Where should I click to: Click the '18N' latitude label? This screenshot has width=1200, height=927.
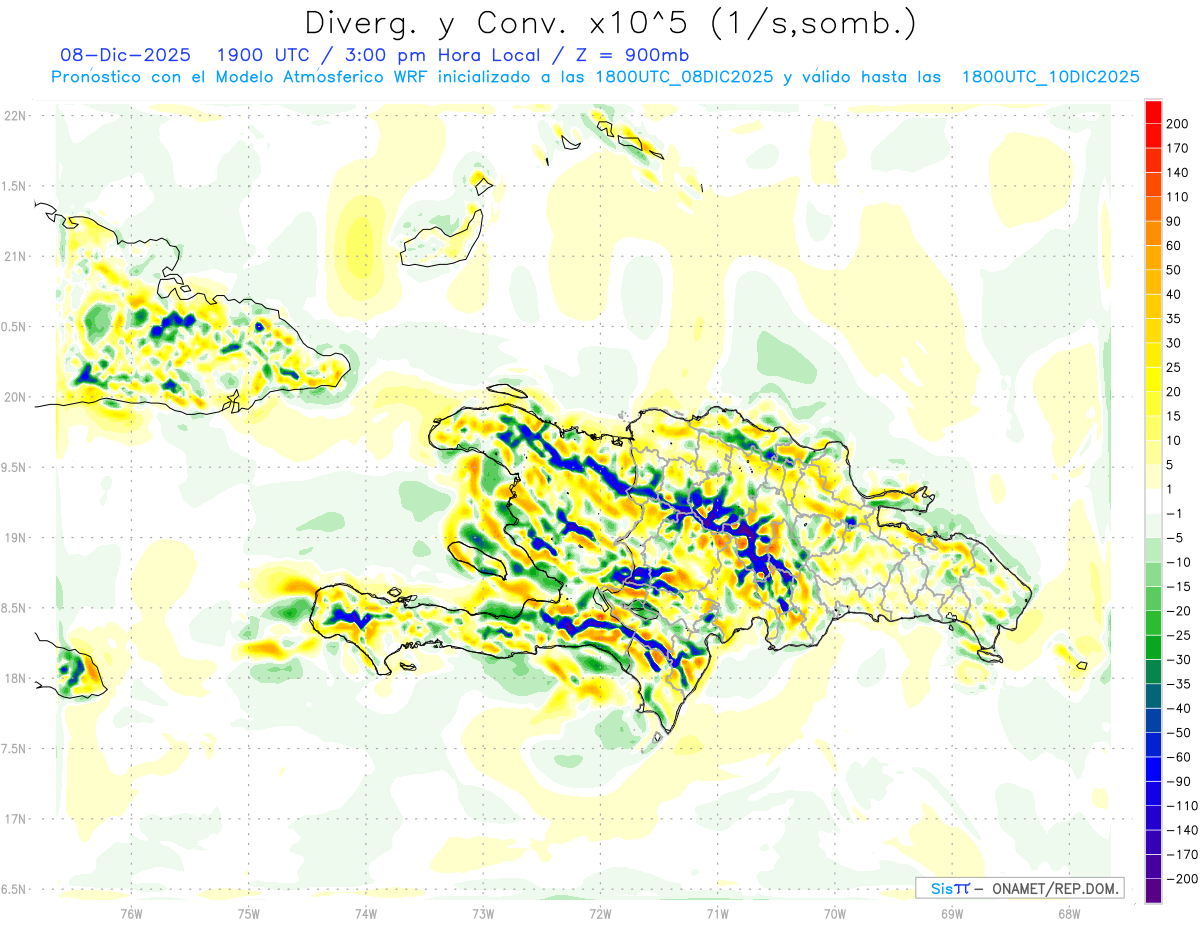click(15, 678)
